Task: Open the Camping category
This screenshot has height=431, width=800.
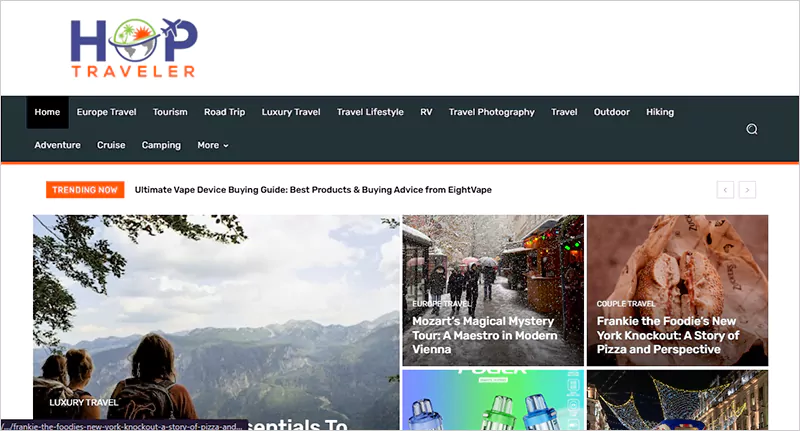Action: (x=161, y=145)
